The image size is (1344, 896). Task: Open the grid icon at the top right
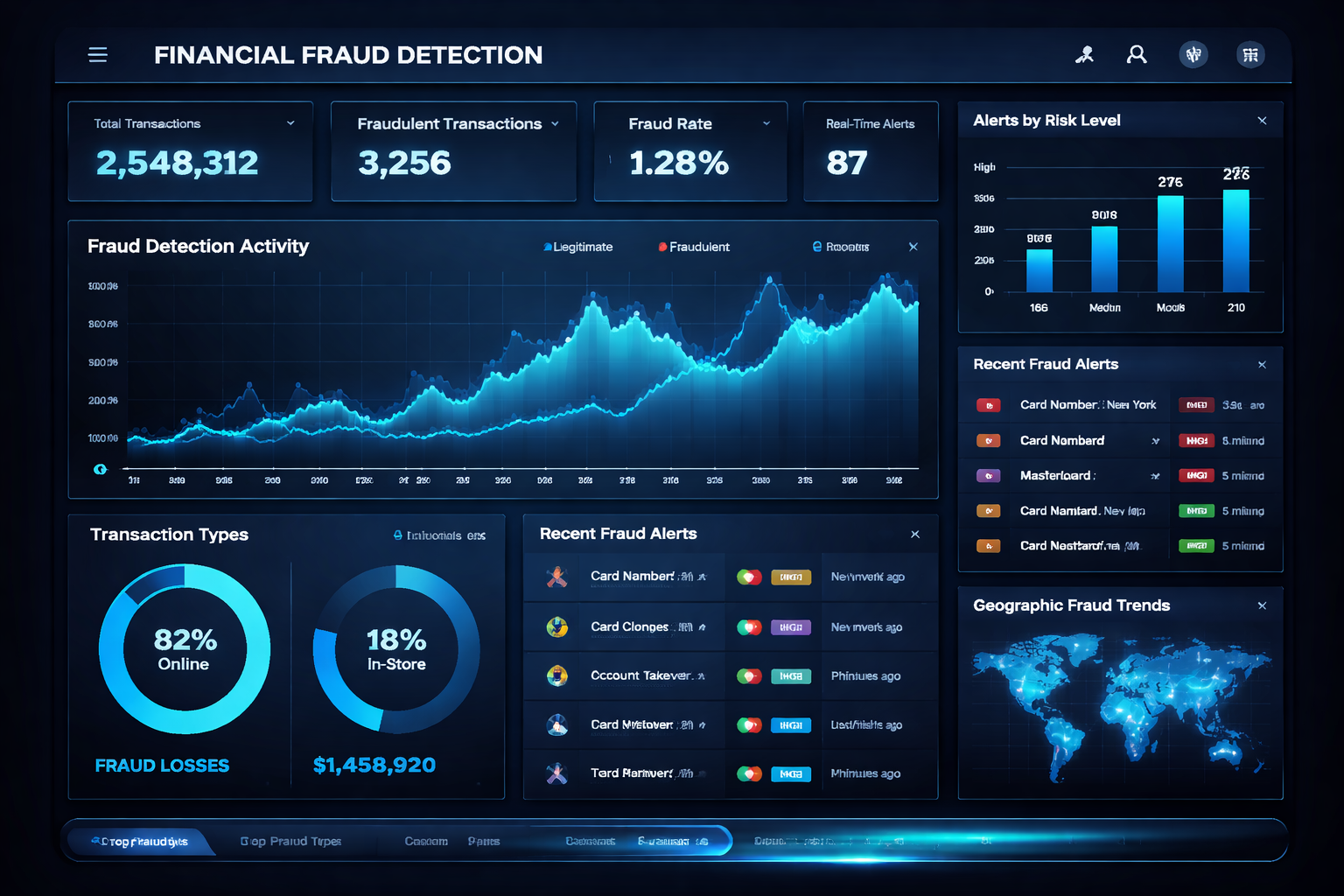click(x=1249, y=54)
